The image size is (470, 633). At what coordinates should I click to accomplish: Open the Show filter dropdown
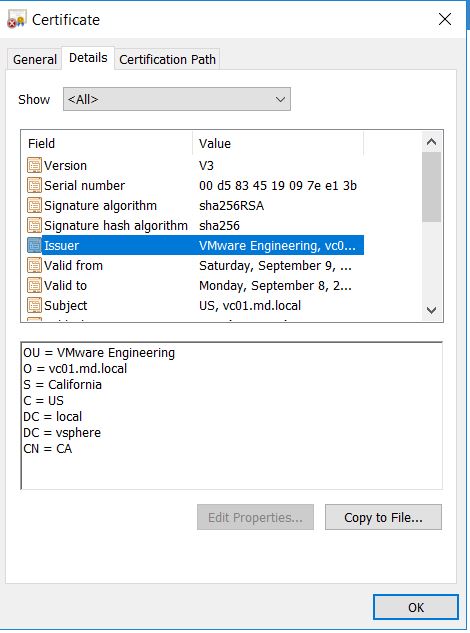coord(176,99)
